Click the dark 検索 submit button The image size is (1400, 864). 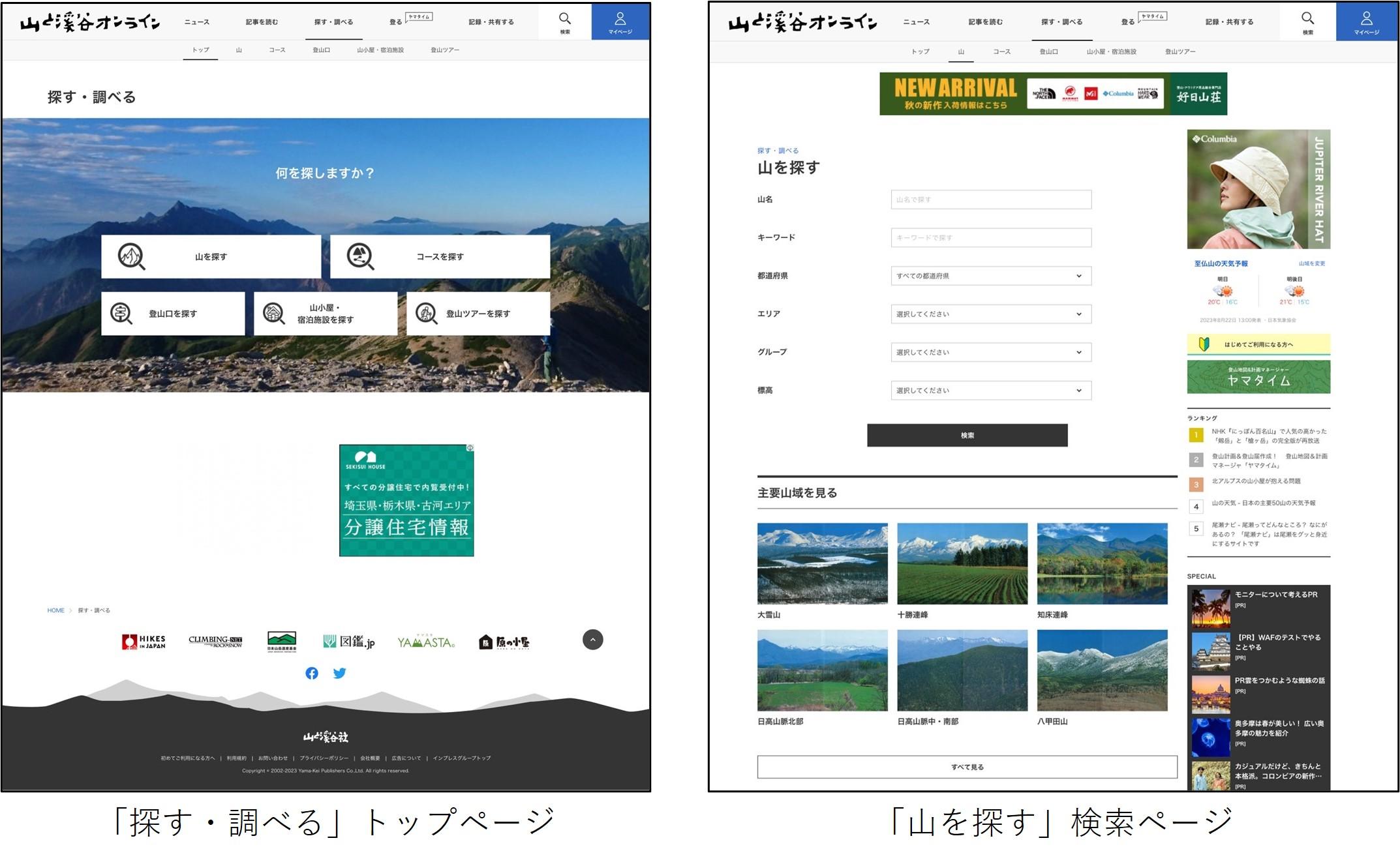click(967, 436)
